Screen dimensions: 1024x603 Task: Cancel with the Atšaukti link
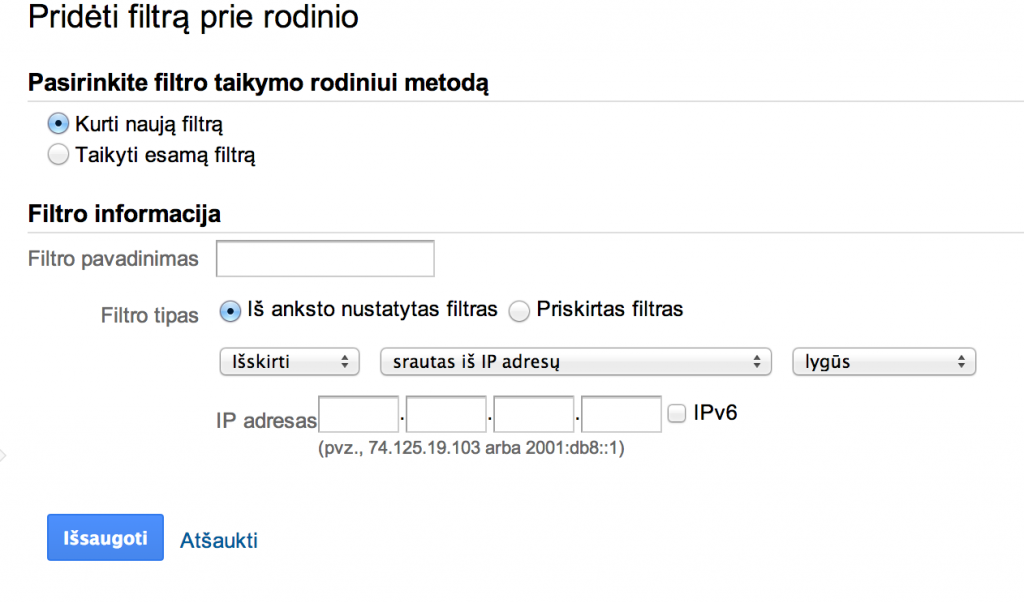click(219, 541)
